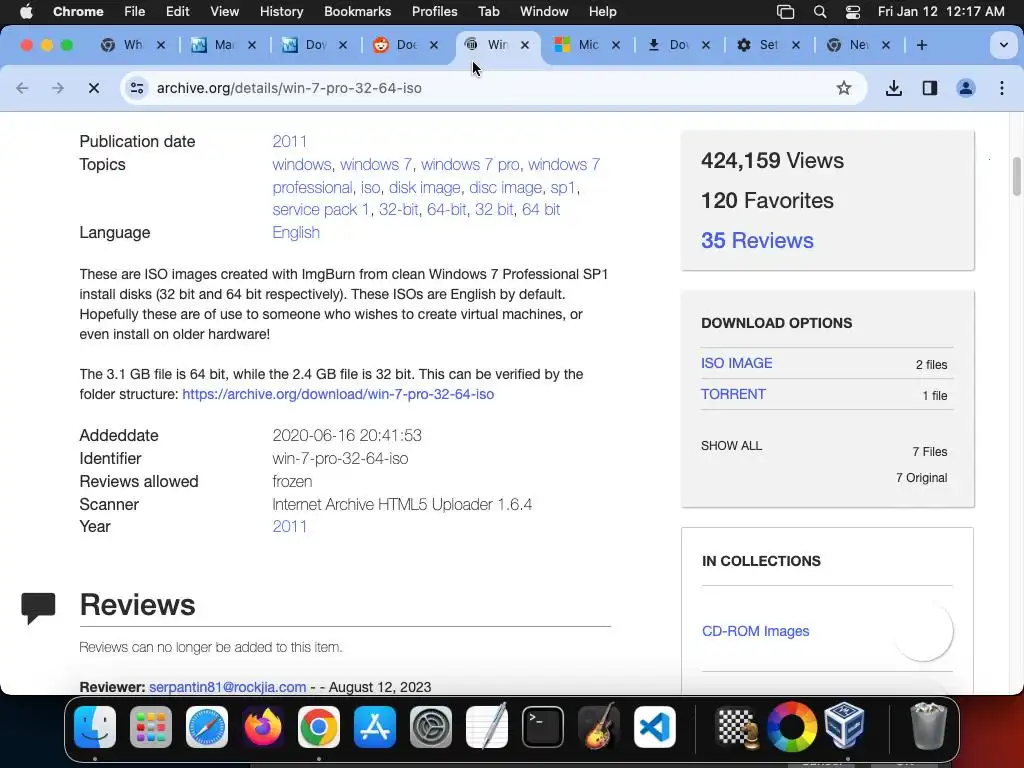This screenshot has width=1024, height=768.
Task: Close the Settings tab
Action: (x=795, y=45)
